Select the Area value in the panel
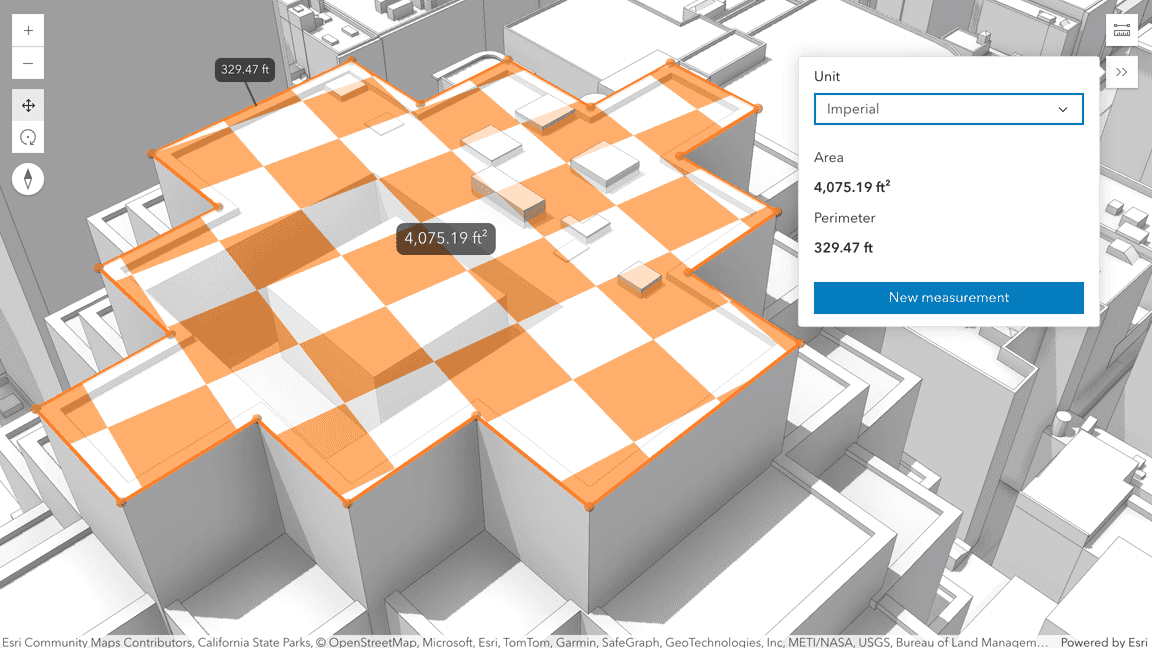The image size is (1152, 648). click(x=853, y=187)
